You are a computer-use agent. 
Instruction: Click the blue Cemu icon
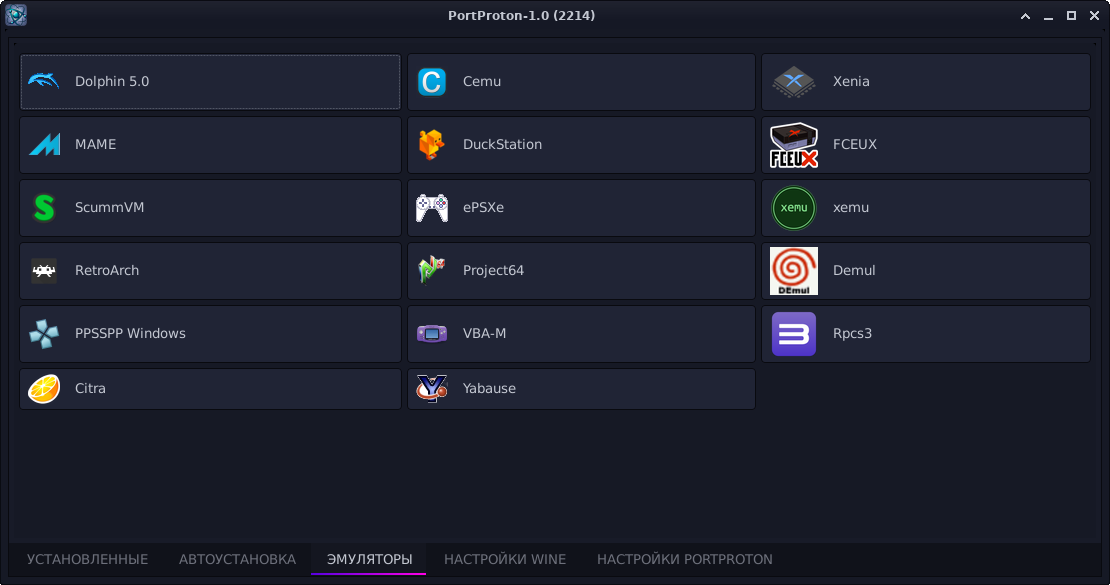pos(432,81)
